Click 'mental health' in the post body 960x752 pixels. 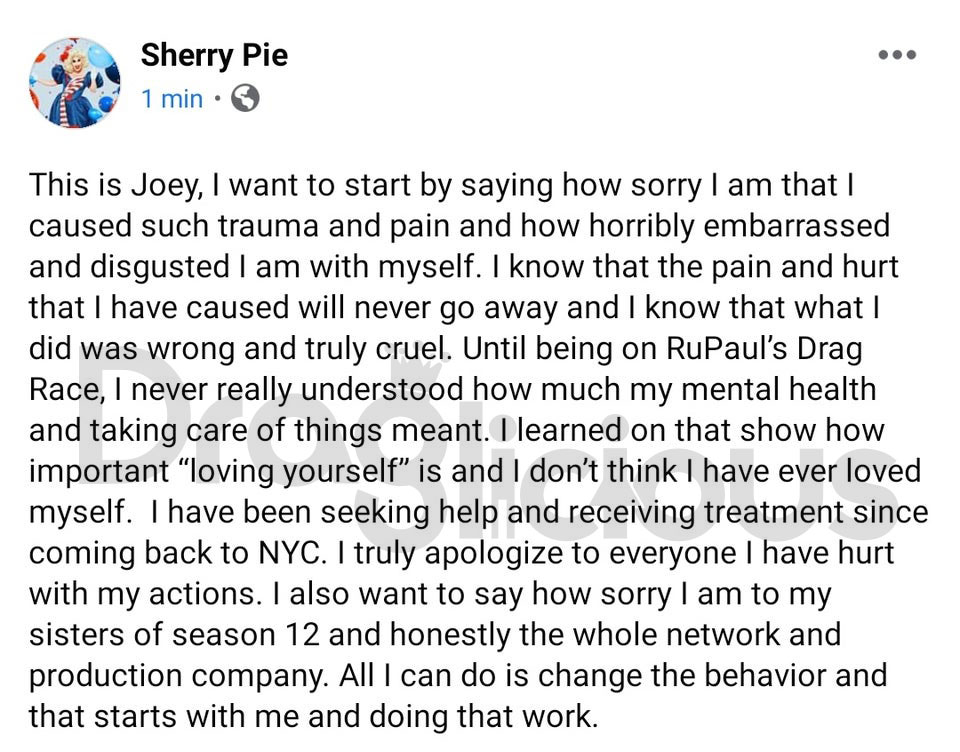[778, 389]
